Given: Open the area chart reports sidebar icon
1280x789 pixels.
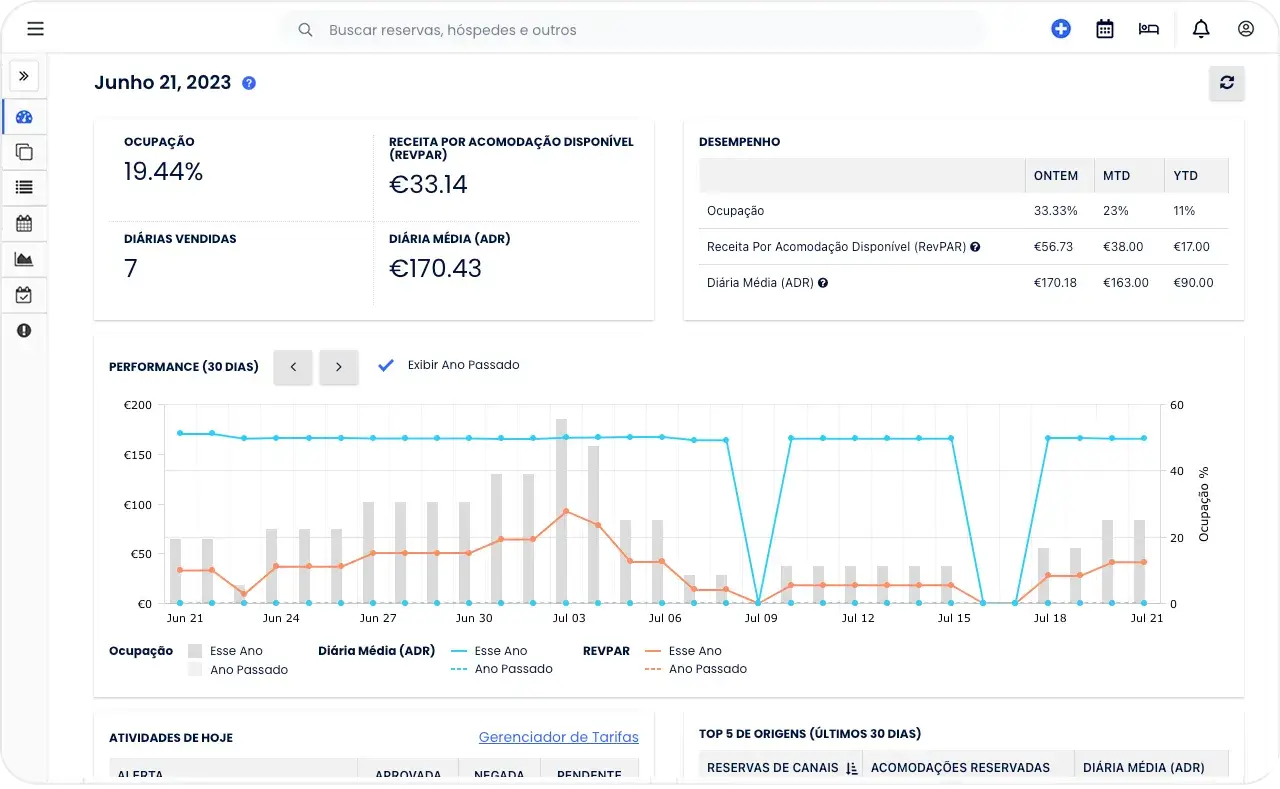Looking at the screenshot, I should coord(24,259).
